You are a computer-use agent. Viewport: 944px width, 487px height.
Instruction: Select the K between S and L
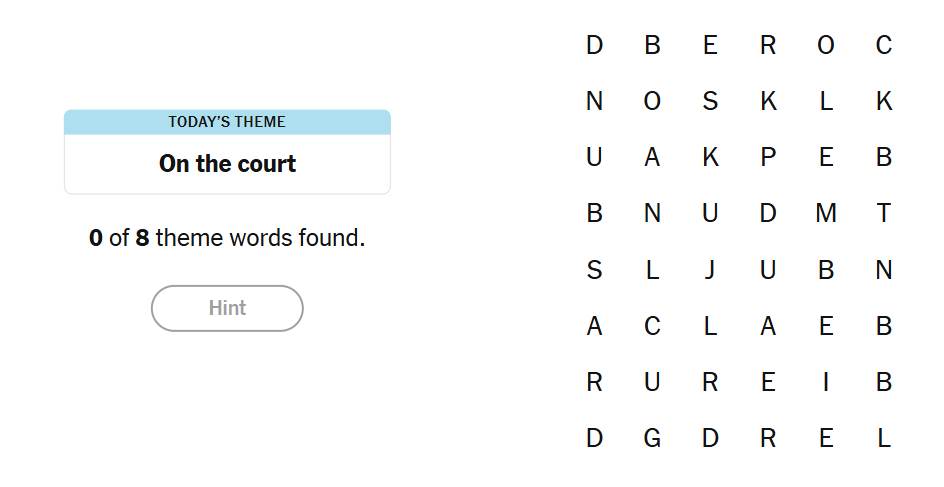pos(768,101)
